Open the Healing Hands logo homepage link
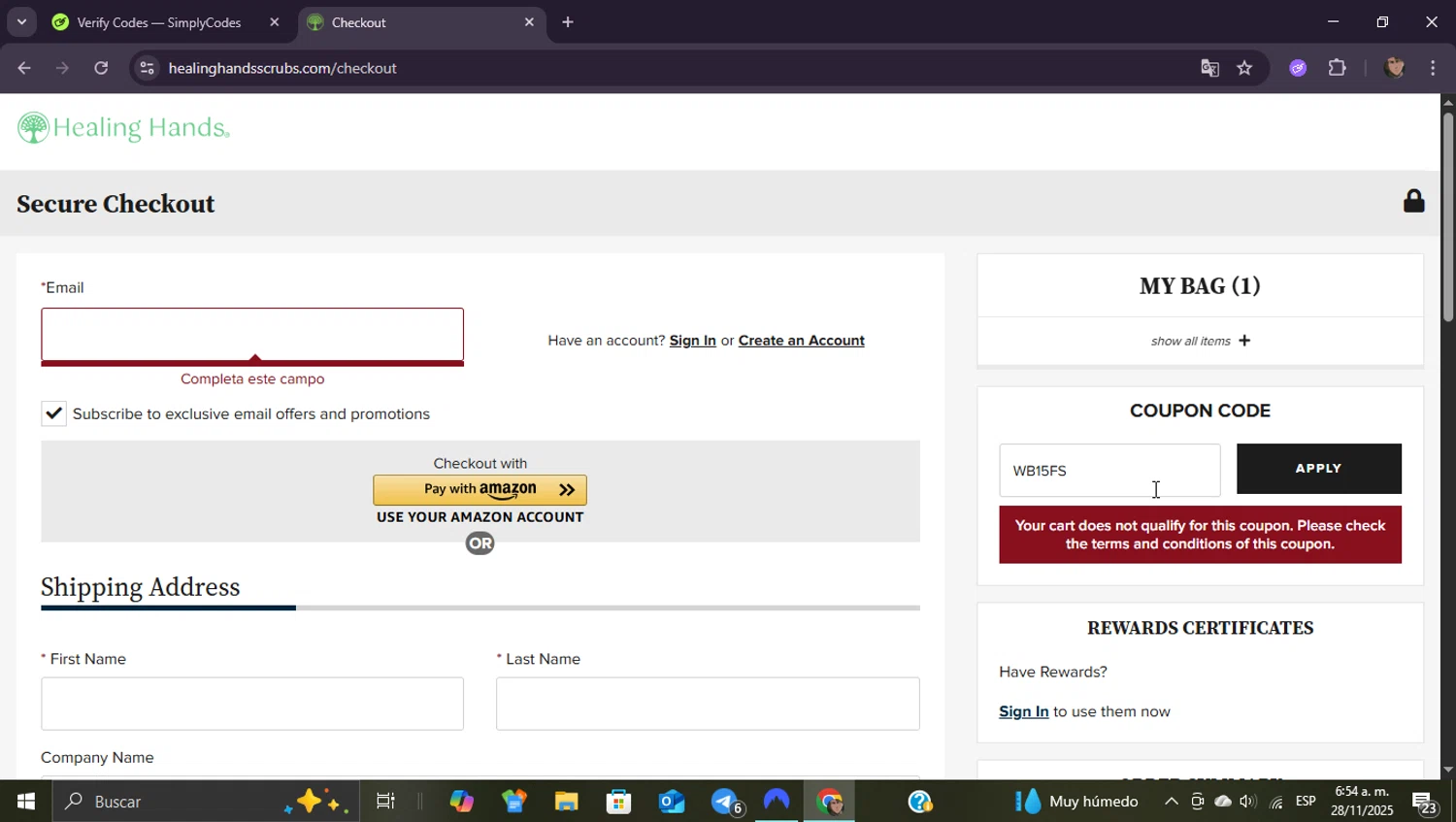 point(123,128)
